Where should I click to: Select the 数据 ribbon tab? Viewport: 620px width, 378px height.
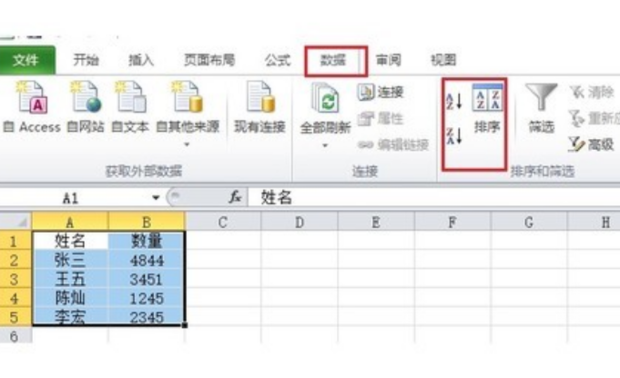(333, 60)
